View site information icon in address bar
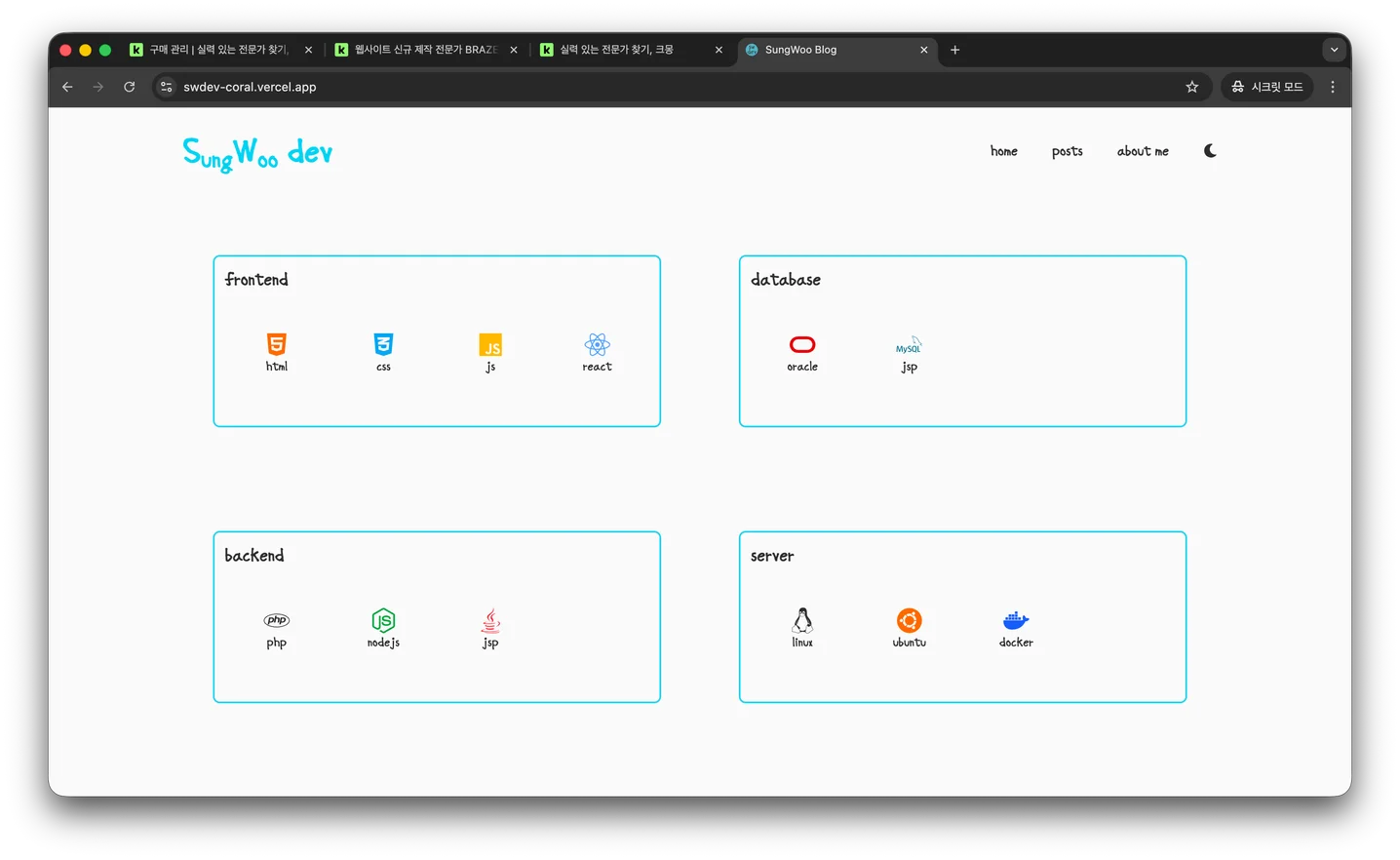1400x860 pixels. click(x=167, y=87)
